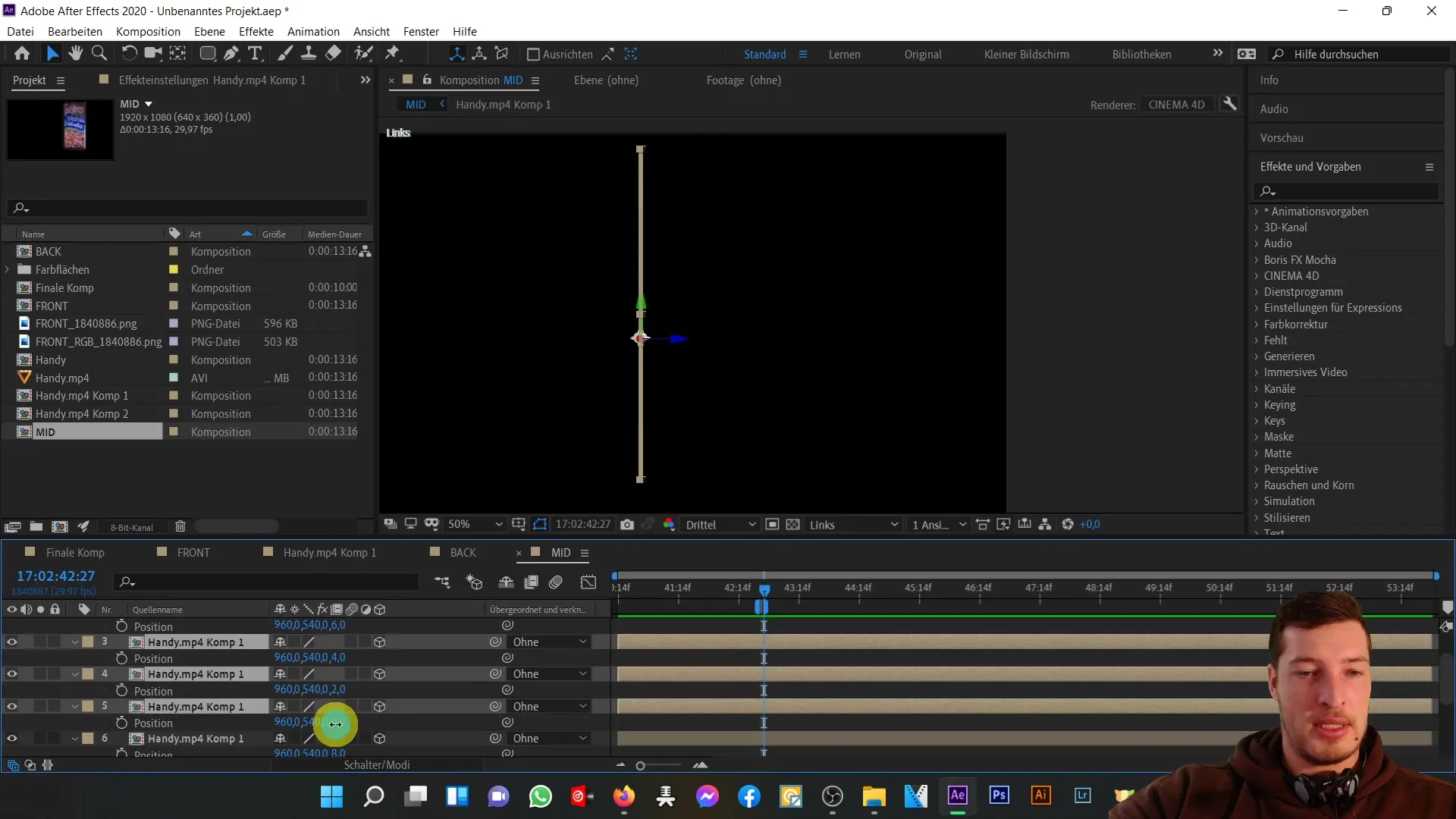Toggle visibility eye icon on layer 6
Screen dimensions: 1456x819
click(x=11, y=738)
